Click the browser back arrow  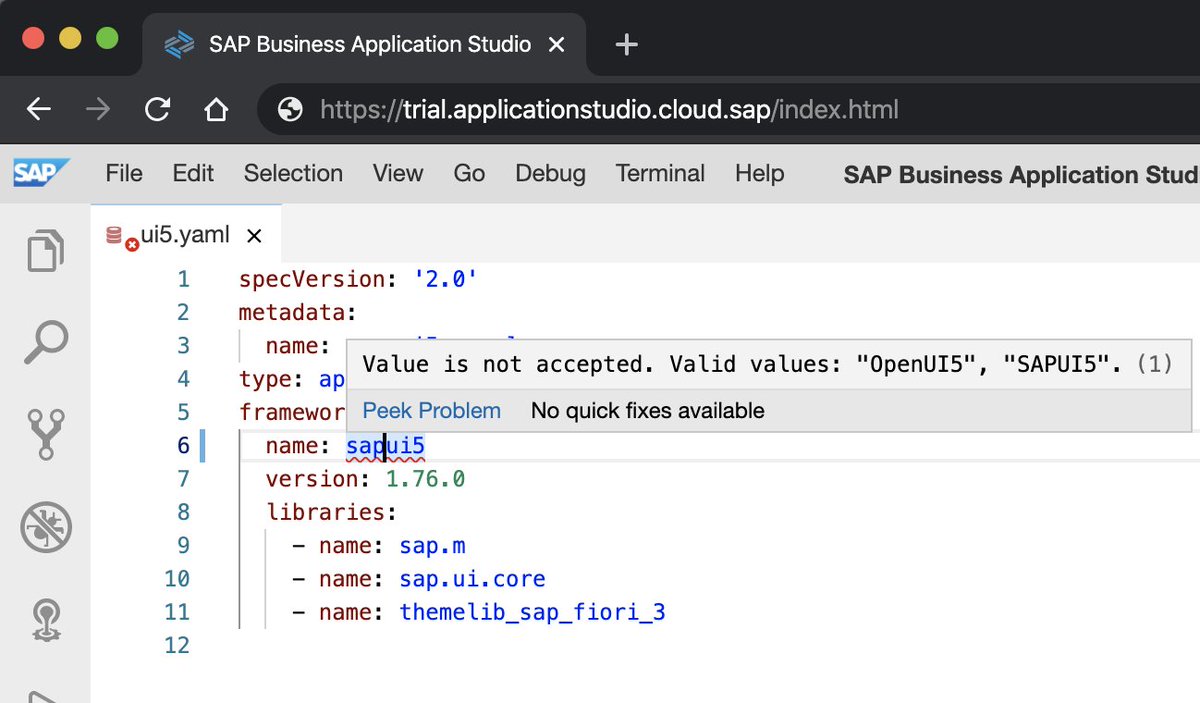coord(38,109)
